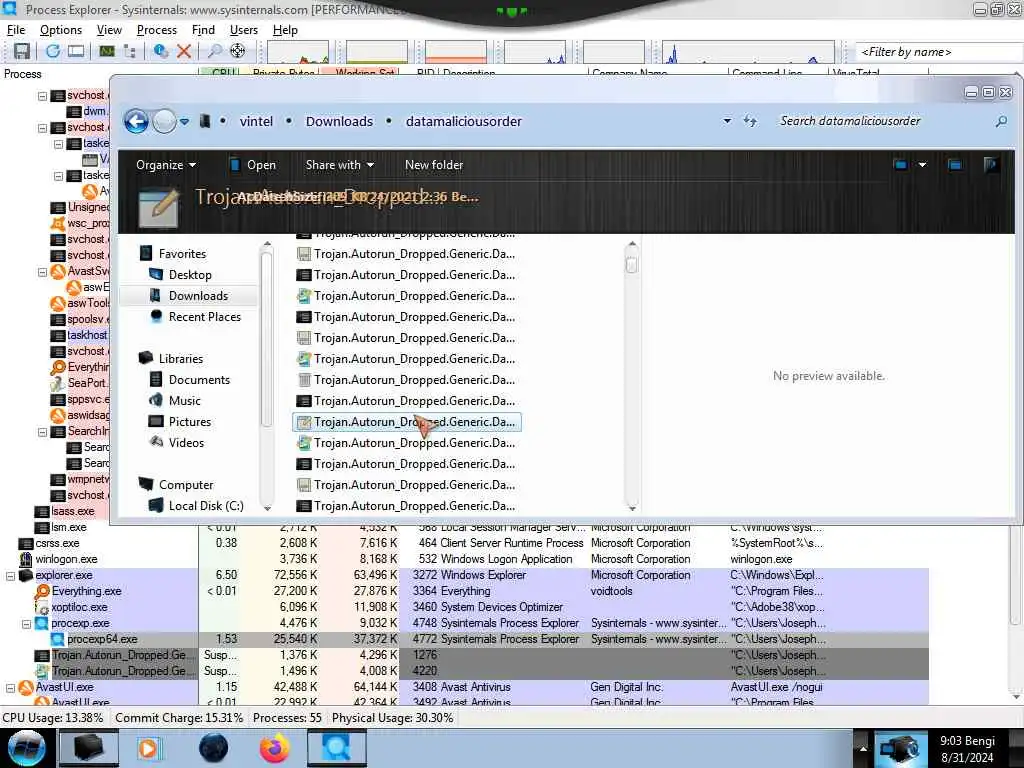Collapse the SearchIn... process tree node

coord(42,432)
